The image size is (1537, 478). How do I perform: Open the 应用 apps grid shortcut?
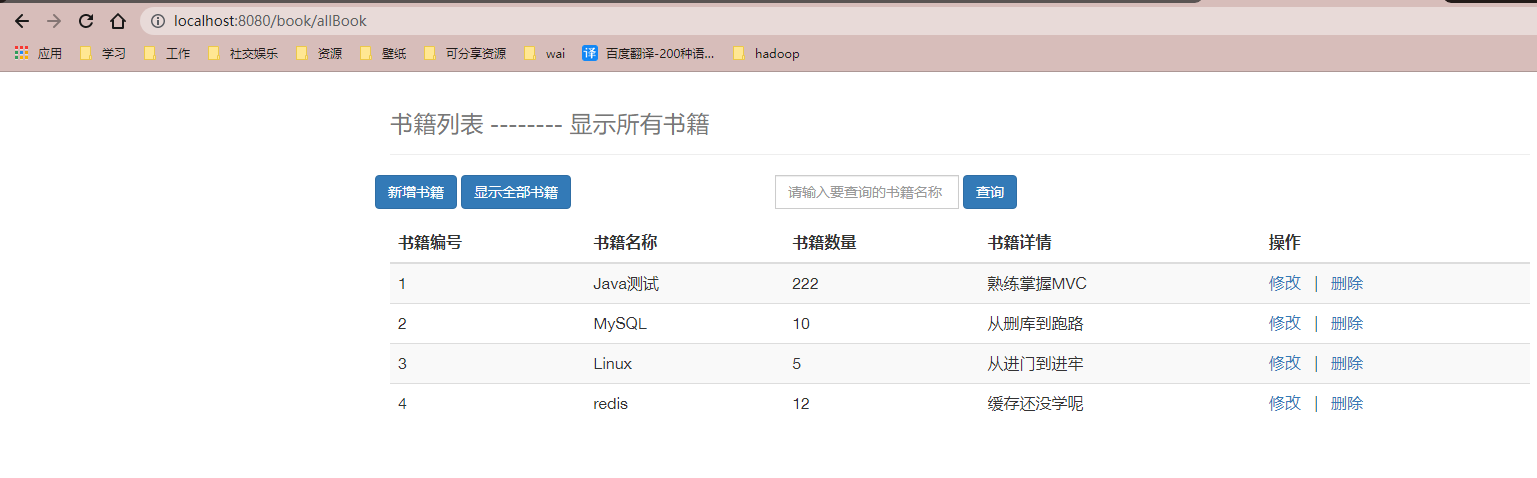pos(38,54)
